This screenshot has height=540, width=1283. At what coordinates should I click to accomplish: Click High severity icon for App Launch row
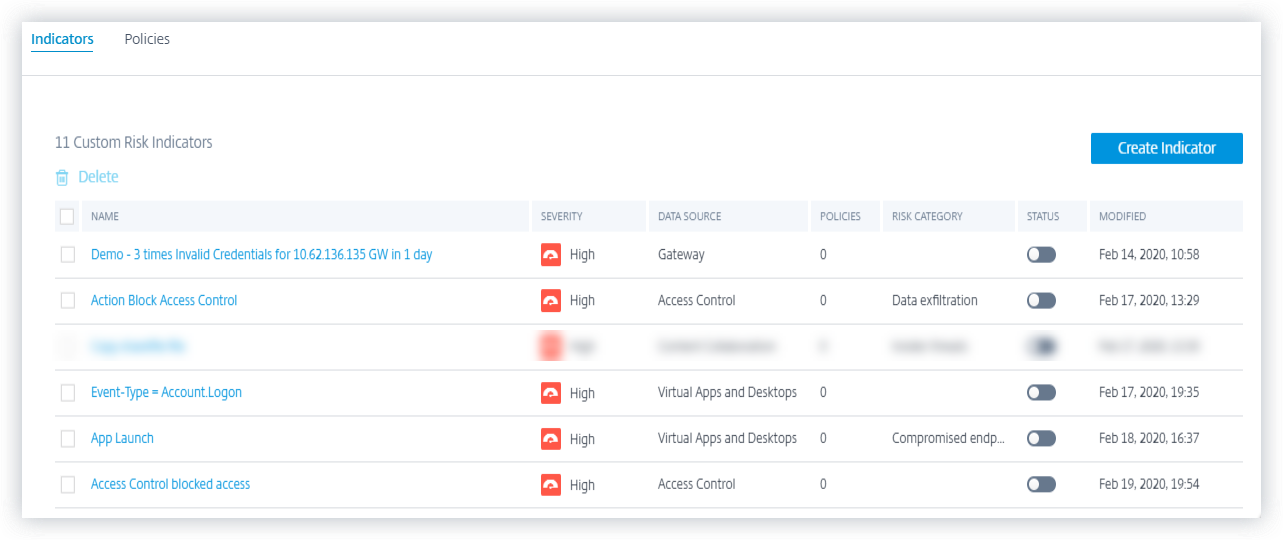point(551,438)
